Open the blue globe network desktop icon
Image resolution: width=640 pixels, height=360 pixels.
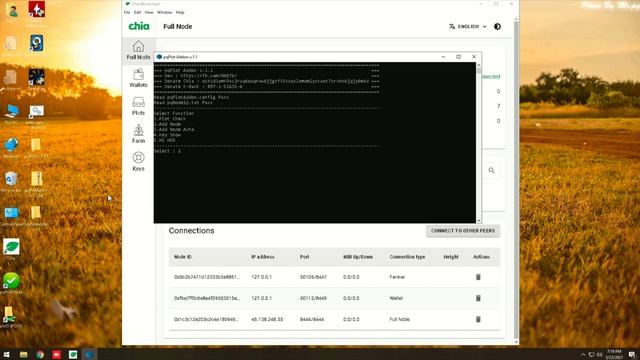[11, 147]
